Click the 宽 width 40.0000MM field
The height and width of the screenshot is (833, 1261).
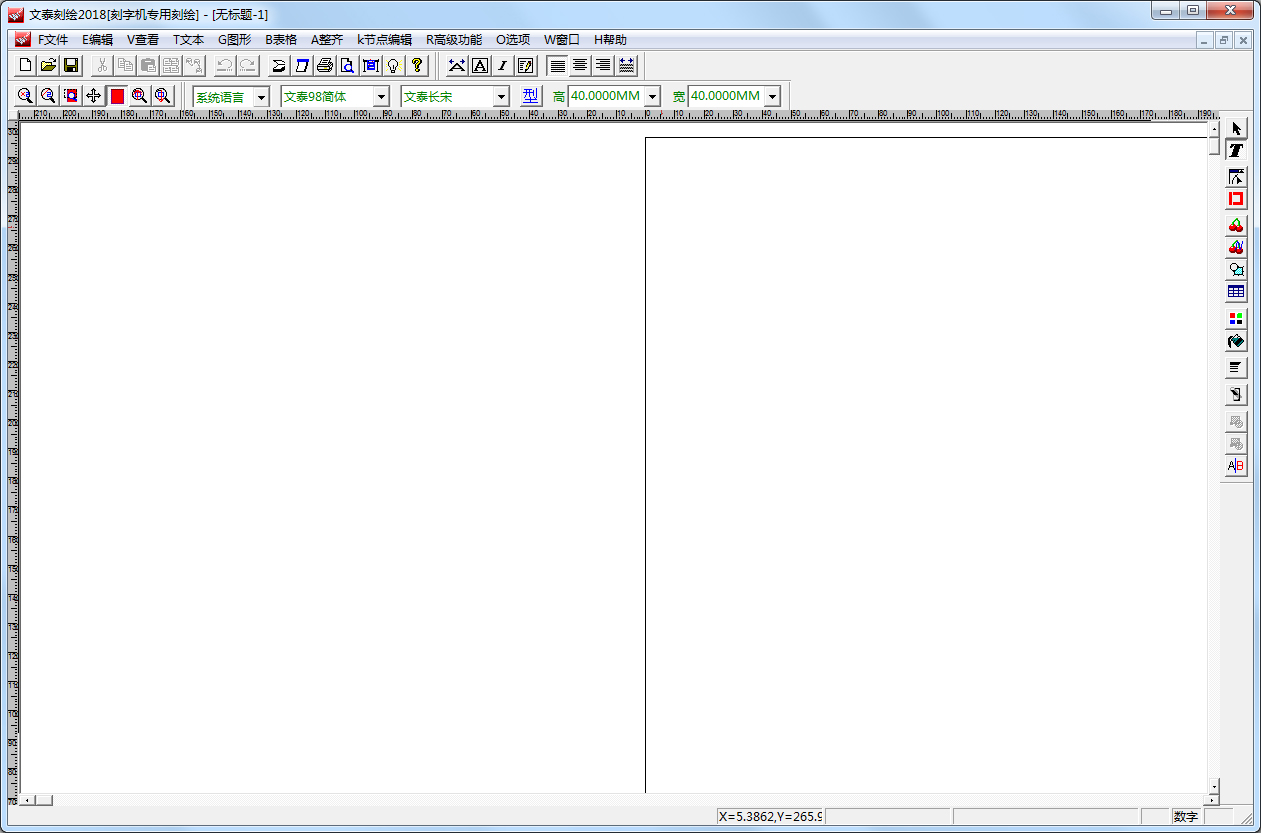click(726, 97)
